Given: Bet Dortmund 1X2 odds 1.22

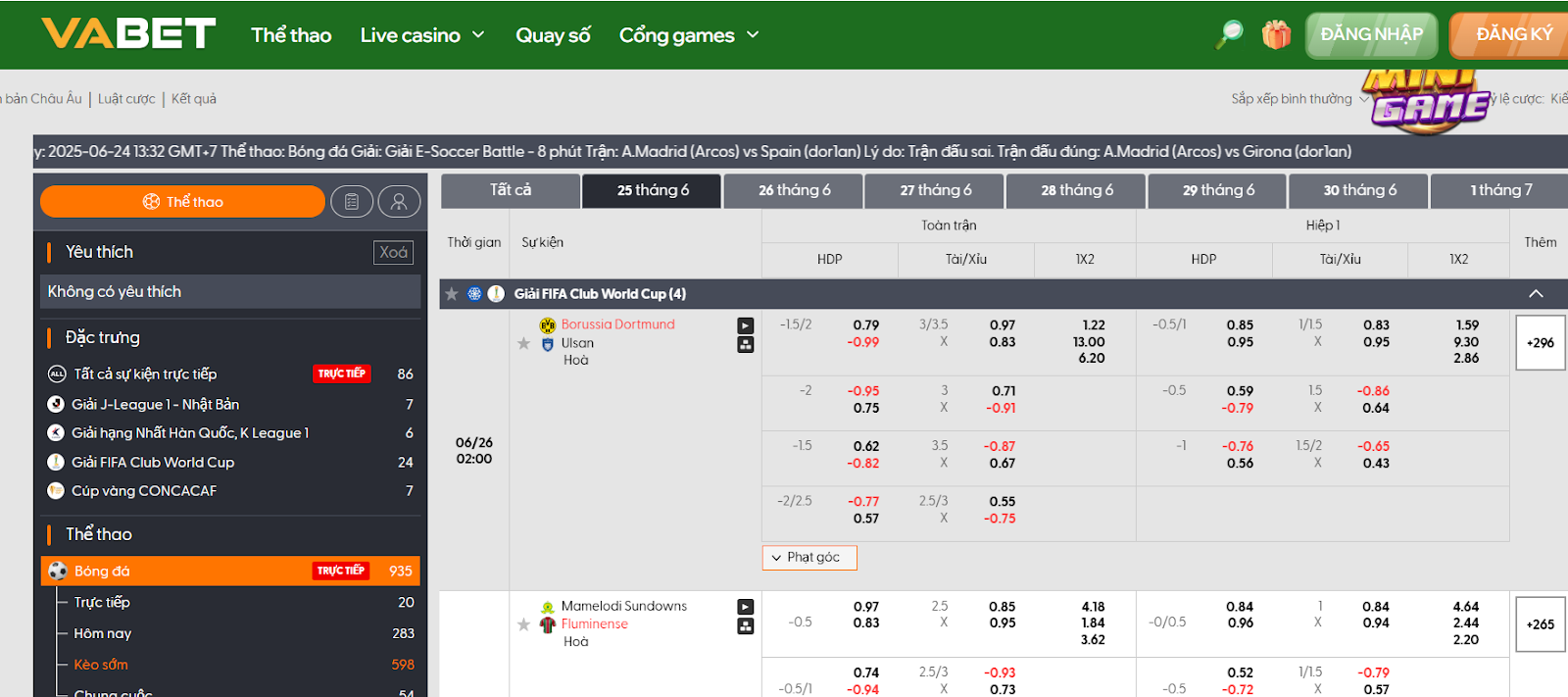Looking at the screenshot, I should pos(1094,325).
